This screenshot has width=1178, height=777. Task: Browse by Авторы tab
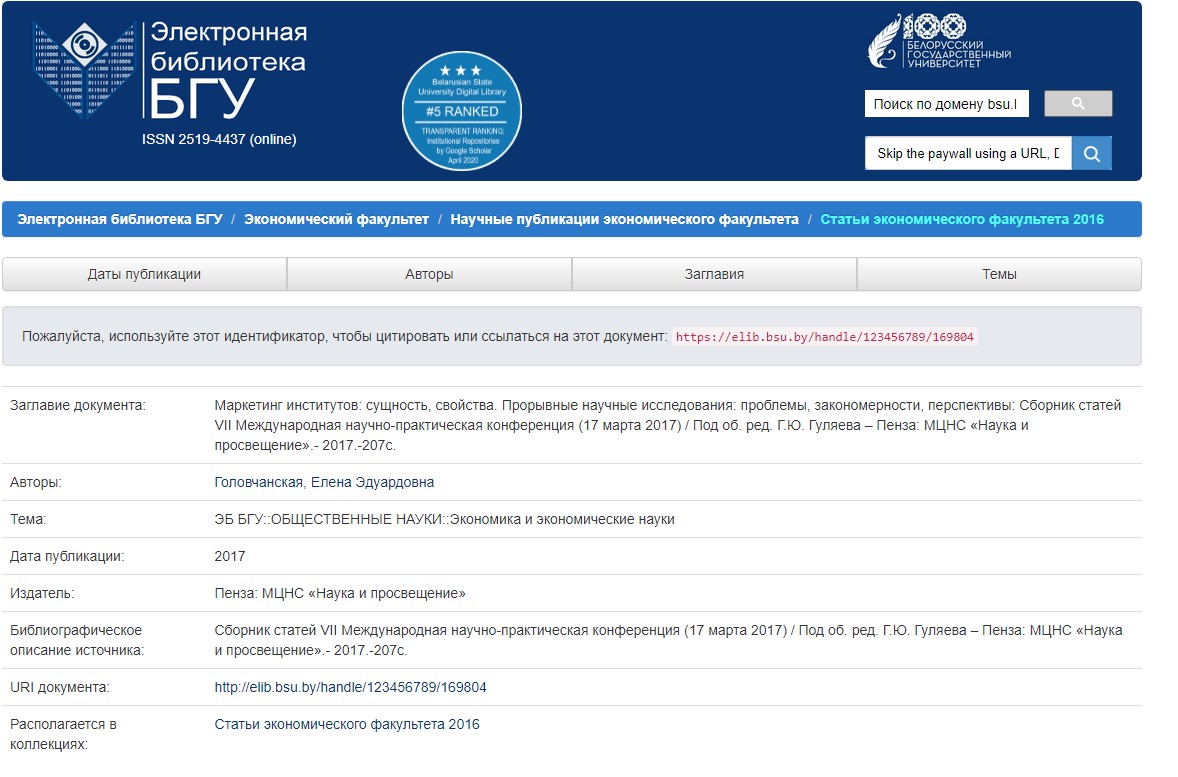click(x=429, y=274)
